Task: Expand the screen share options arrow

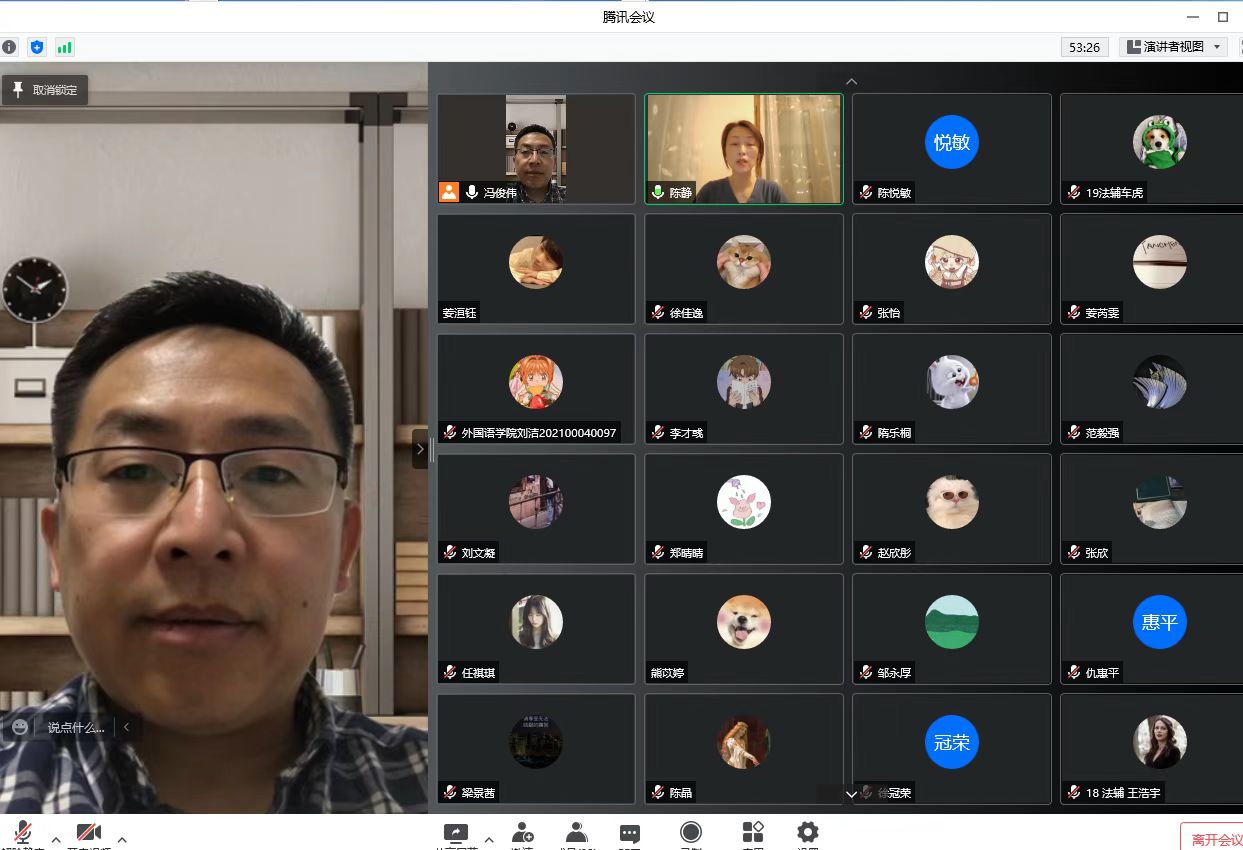Action: (x=489, y=839)
